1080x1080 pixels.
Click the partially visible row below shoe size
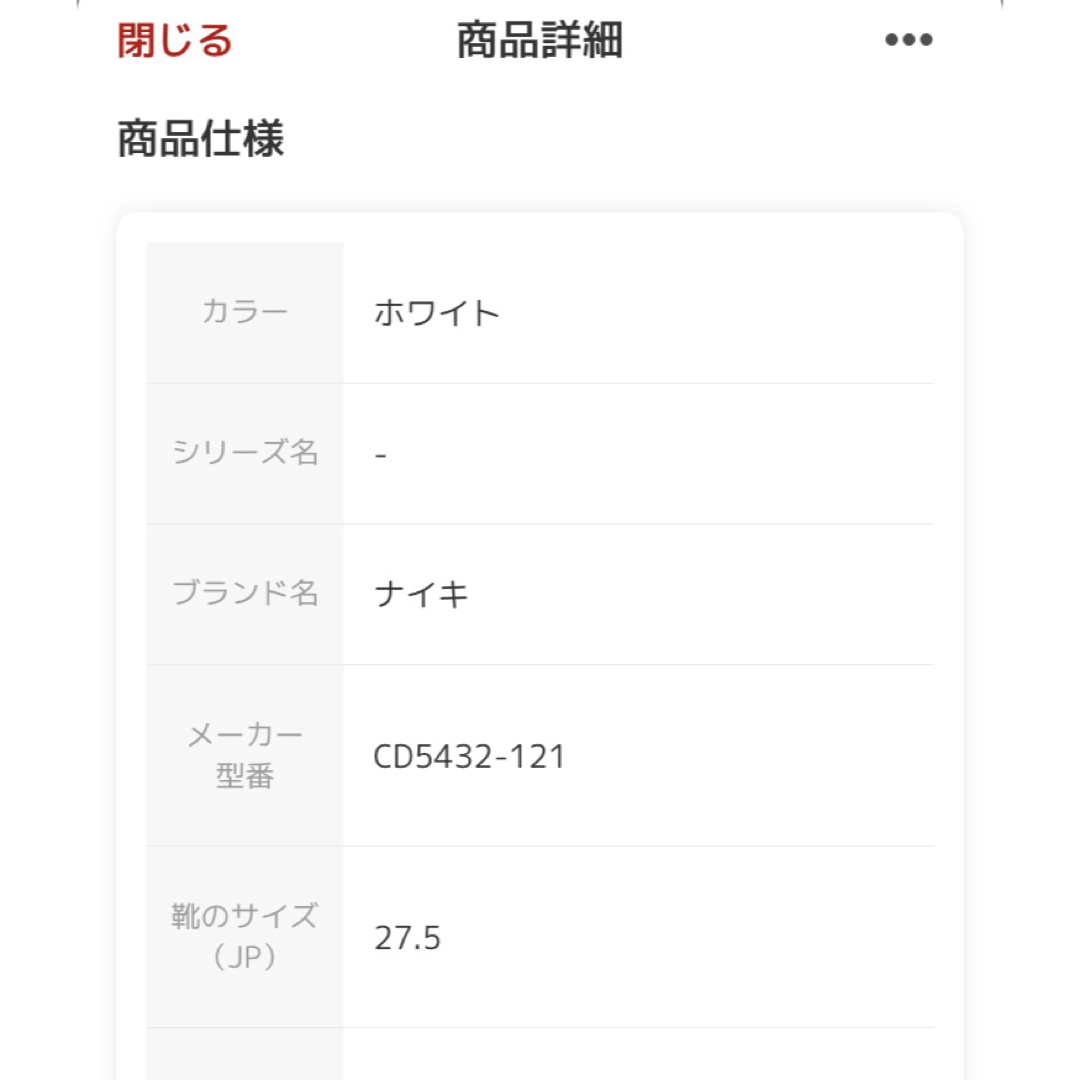(x=540, y=1055)
